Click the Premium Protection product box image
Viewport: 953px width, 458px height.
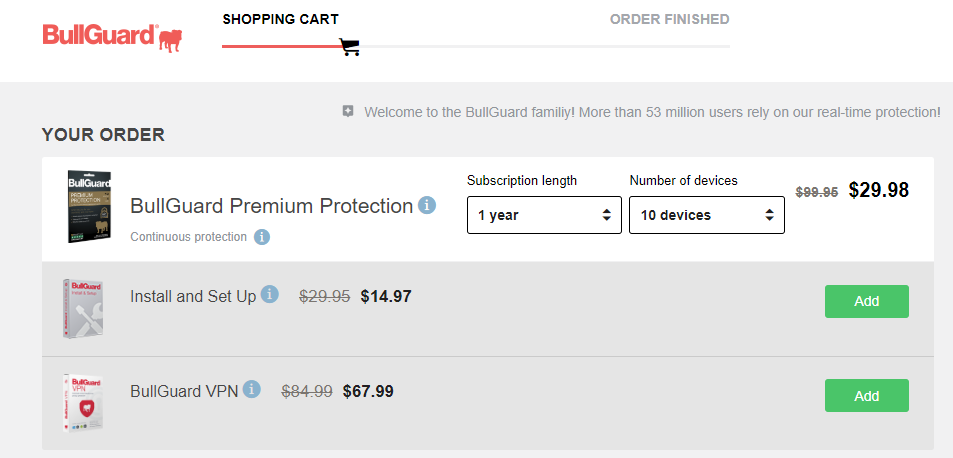89,207
